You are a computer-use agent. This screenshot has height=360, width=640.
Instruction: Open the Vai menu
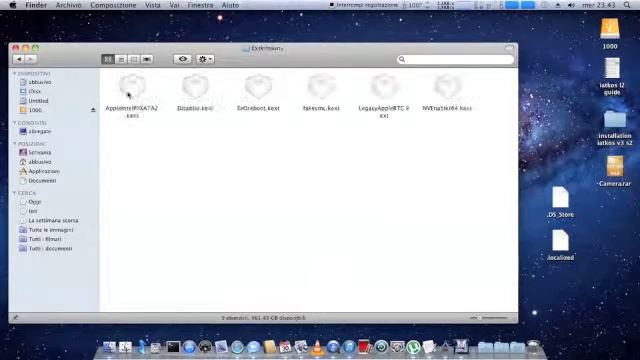point(174,5)
